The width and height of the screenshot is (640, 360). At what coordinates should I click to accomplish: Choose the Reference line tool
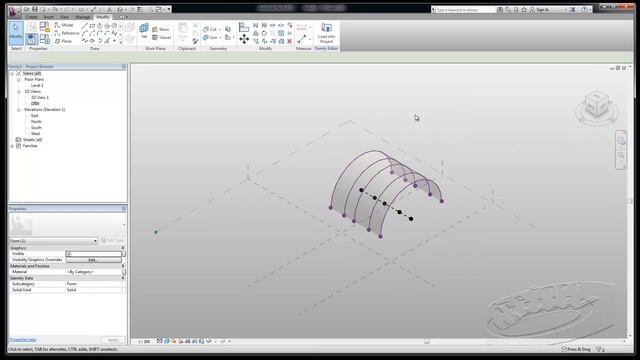(x=67, y=33)
